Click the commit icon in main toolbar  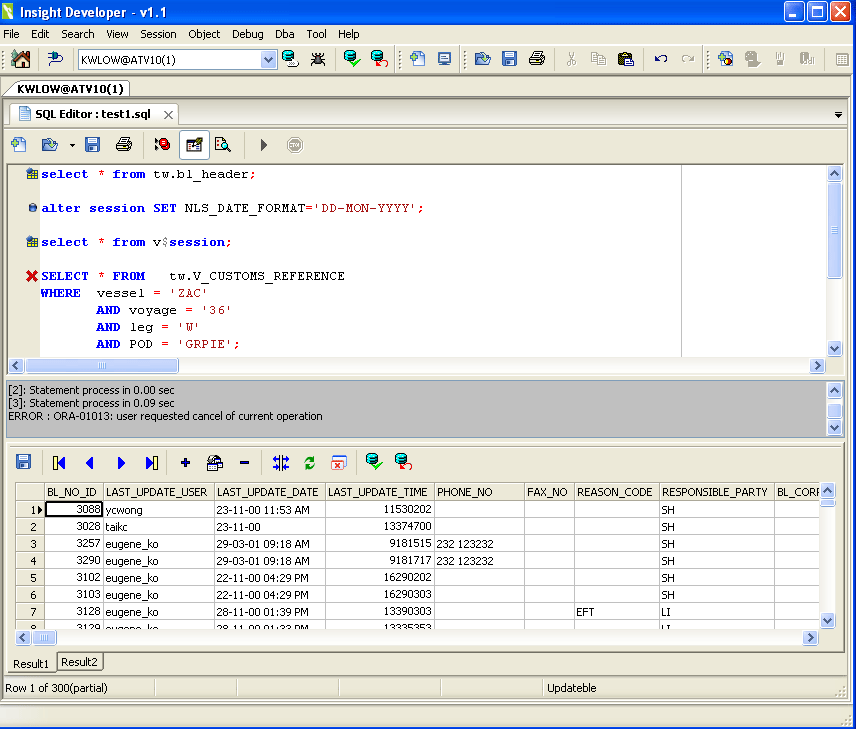coord(352,59)
